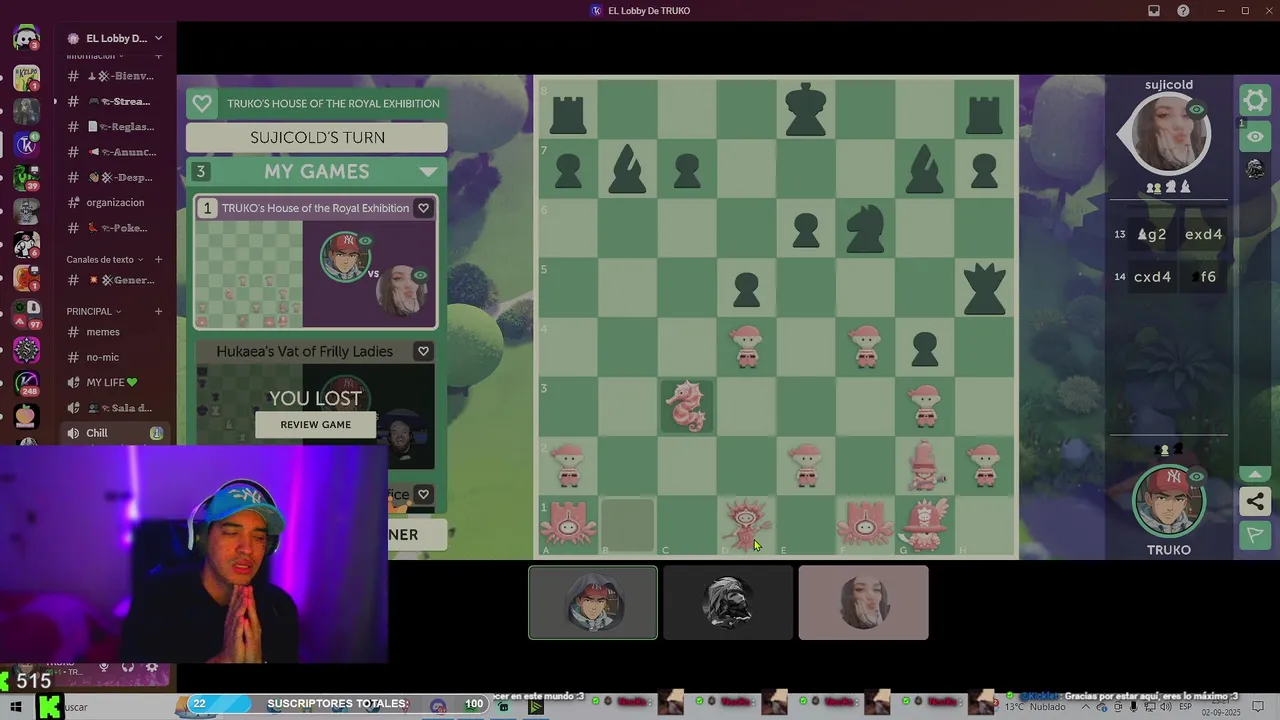Click the pink seahorse knight on c3
This screenshot has width=1280, height=720.
click(x=687, y=406)
